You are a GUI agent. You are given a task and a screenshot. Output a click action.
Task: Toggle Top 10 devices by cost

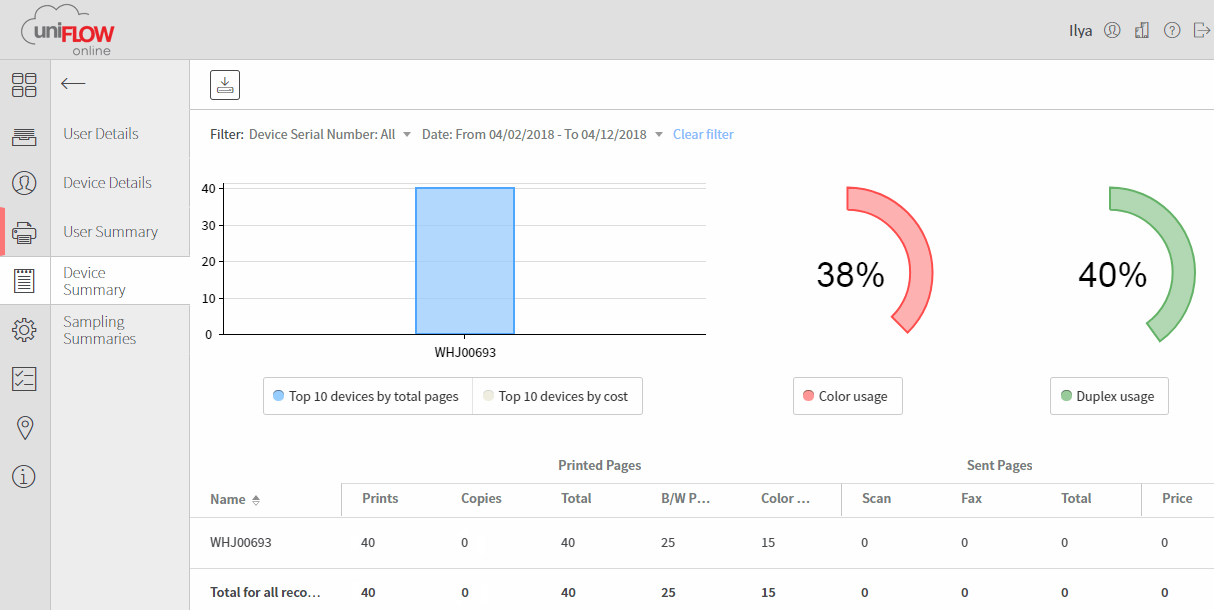(556, 397)
